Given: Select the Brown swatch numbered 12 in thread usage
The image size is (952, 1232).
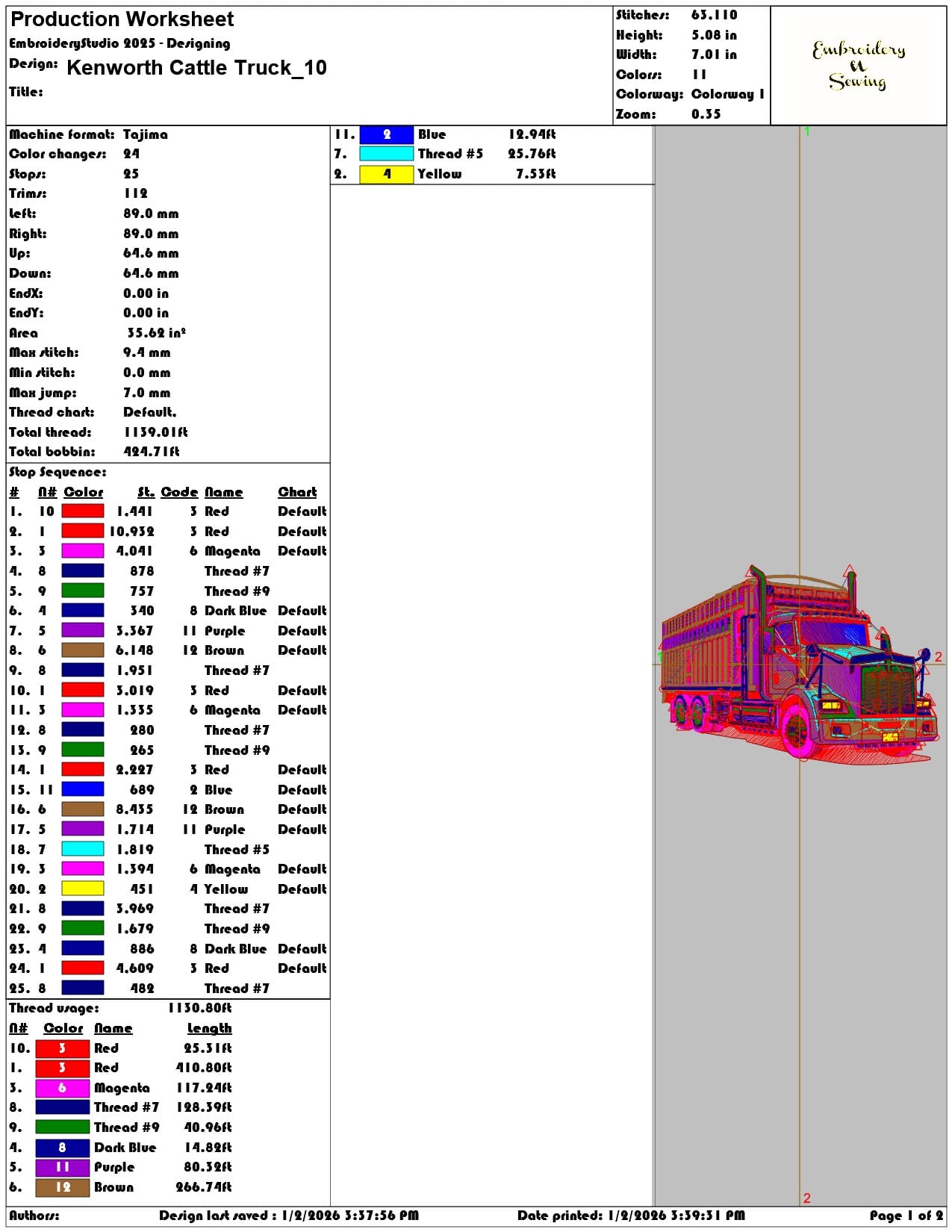Looking at the screenshot, I should 62,1186.
